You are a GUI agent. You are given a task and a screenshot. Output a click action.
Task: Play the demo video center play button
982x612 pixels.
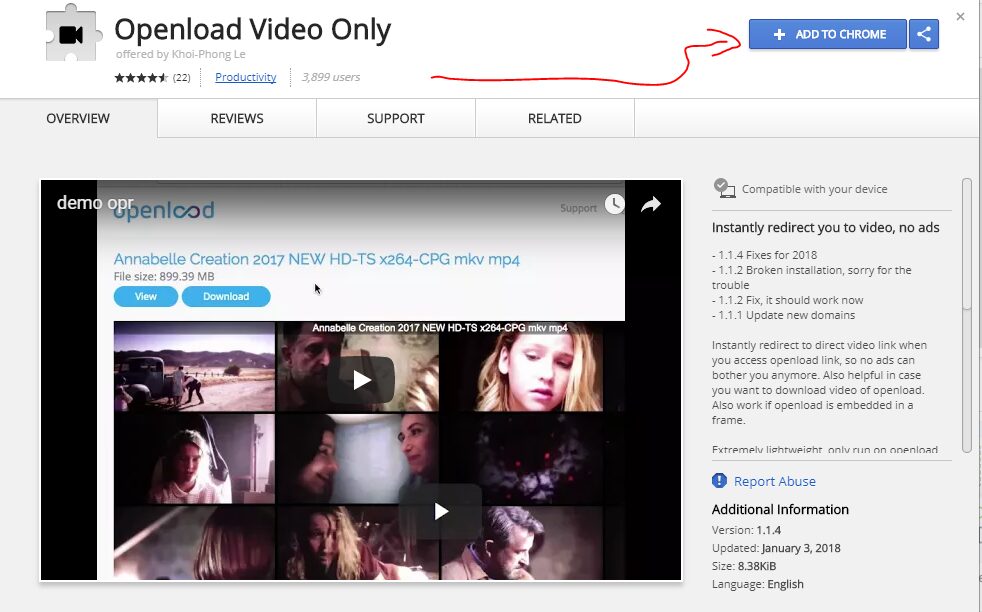[x=361, y=380]
